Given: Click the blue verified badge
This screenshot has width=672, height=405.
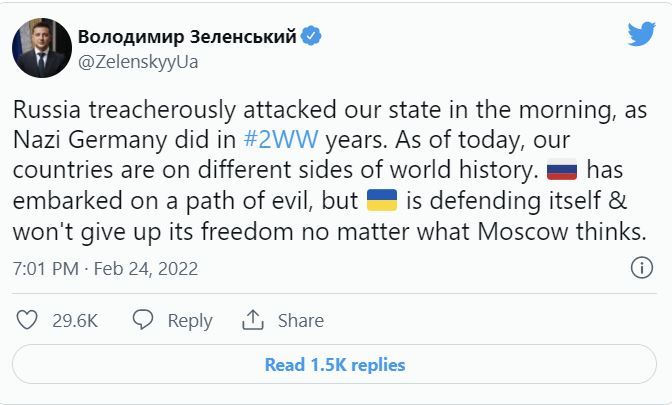Looking at the screenshot, I should click(312, 37).
